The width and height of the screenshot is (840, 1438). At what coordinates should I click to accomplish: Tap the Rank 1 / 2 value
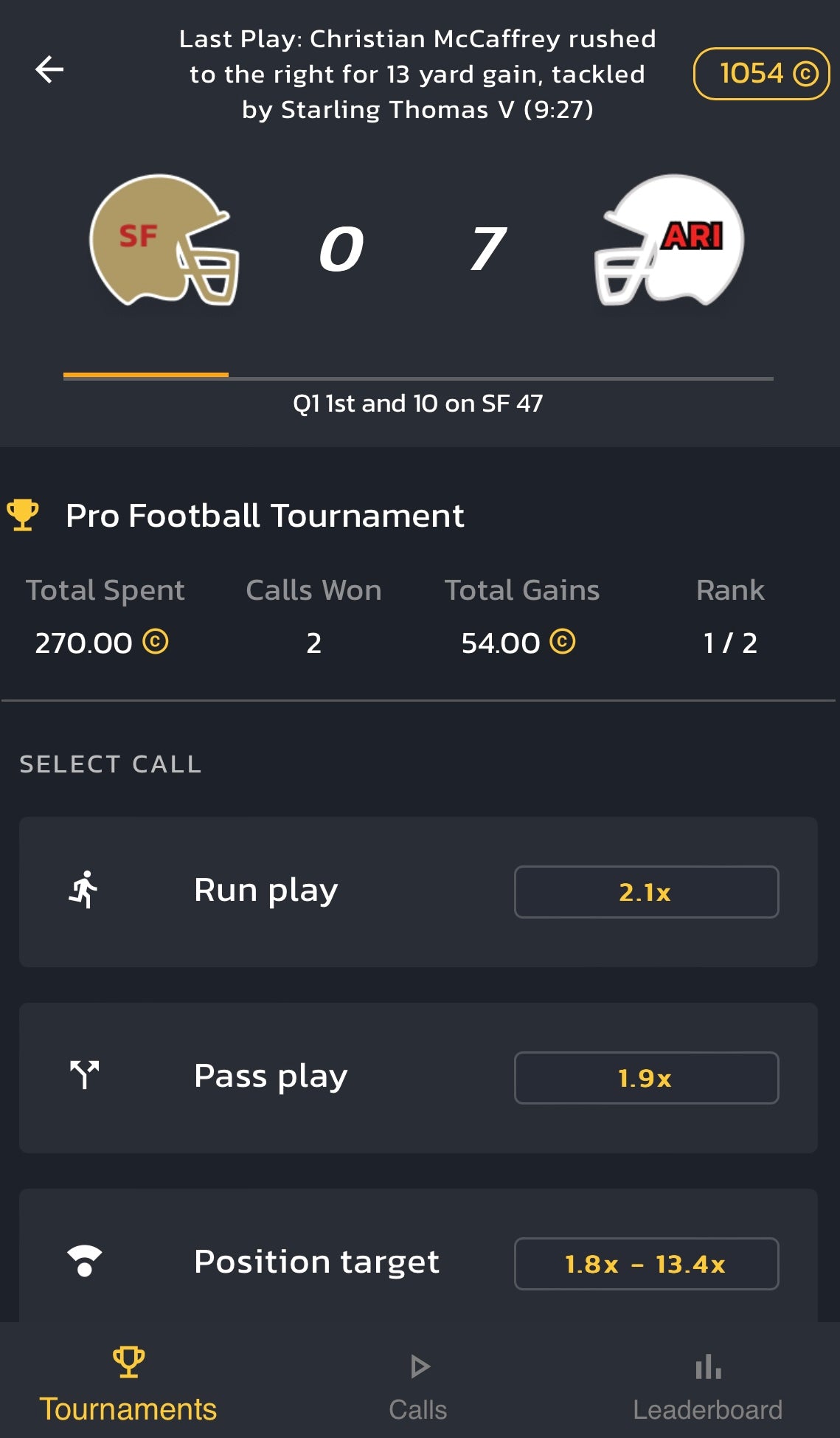[x=730, y=643]
